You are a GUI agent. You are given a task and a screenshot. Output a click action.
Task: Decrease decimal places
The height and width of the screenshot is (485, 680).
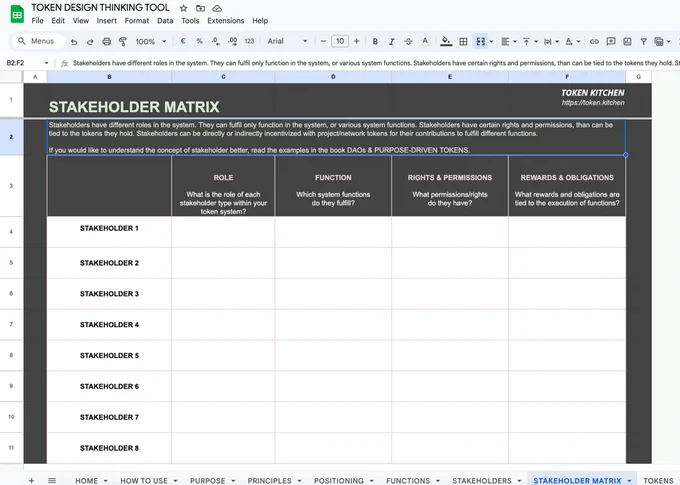(x=216, y=41)
